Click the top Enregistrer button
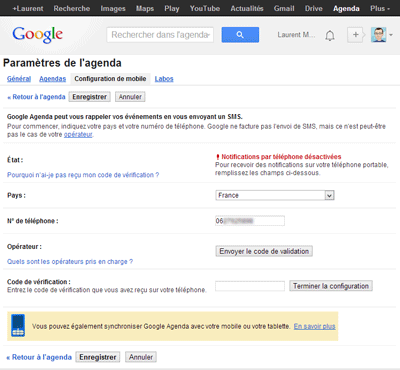The width and height of the screenshot is (400, 370). coord(90,97)
